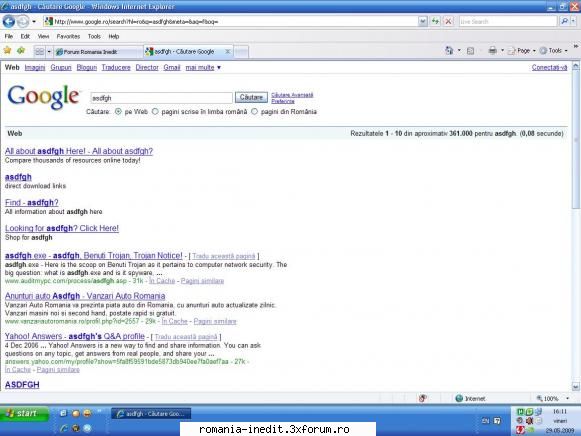Click the browser Back arrow button
Image resolution: width=581 pixels, height=436 pixels.
(x=9, y=21)
